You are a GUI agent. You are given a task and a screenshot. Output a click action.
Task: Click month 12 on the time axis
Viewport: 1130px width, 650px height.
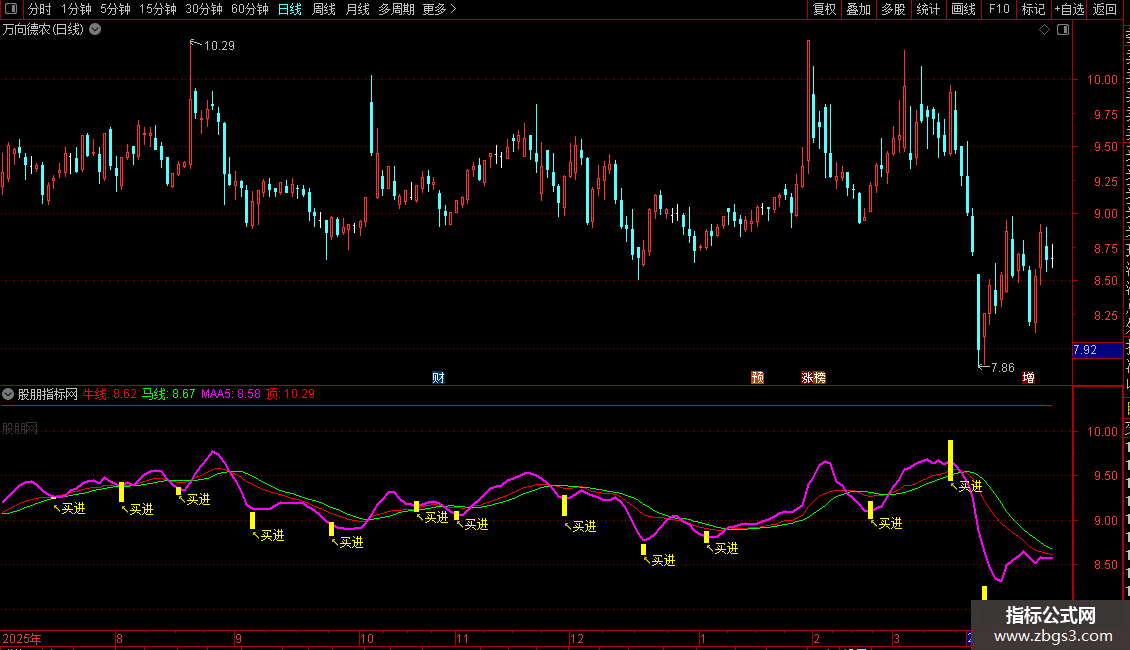tap(577, 638)
